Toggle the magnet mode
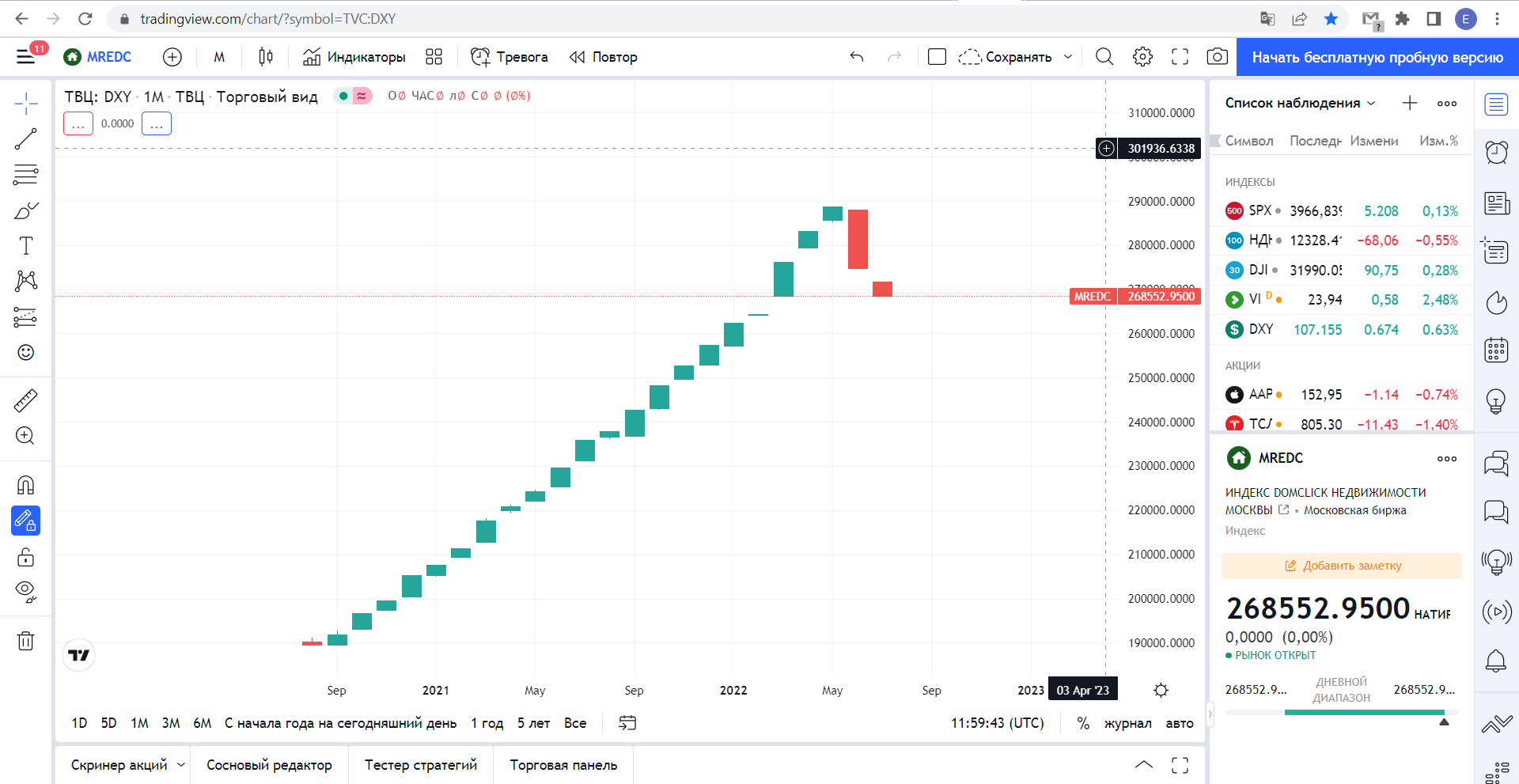The height and width of the screenshot is (784, 1519). 26,484
